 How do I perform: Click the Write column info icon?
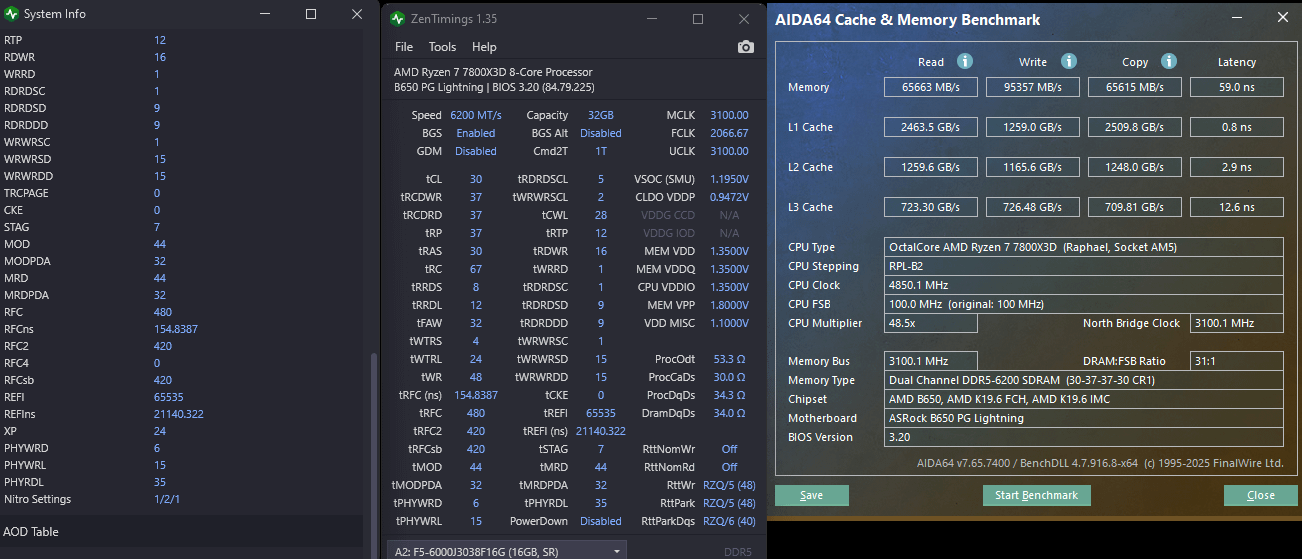(x=1068, y=61)
